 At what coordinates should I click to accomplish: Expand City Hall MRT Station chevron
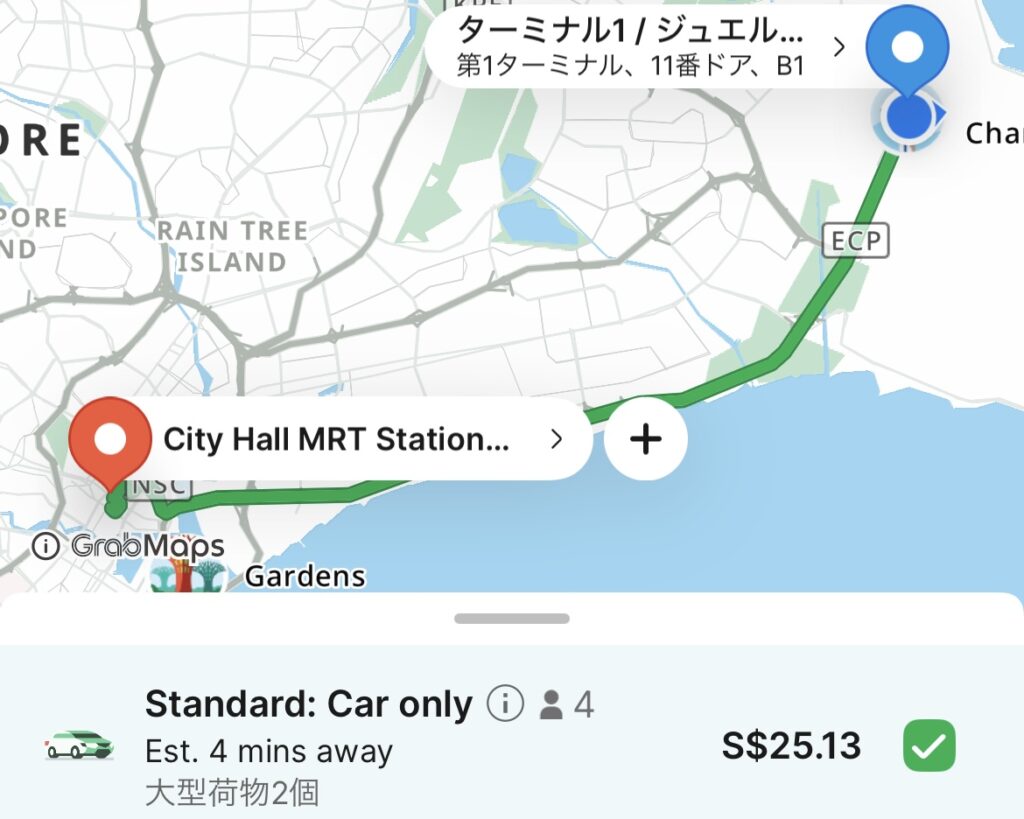tap(556, 439)
